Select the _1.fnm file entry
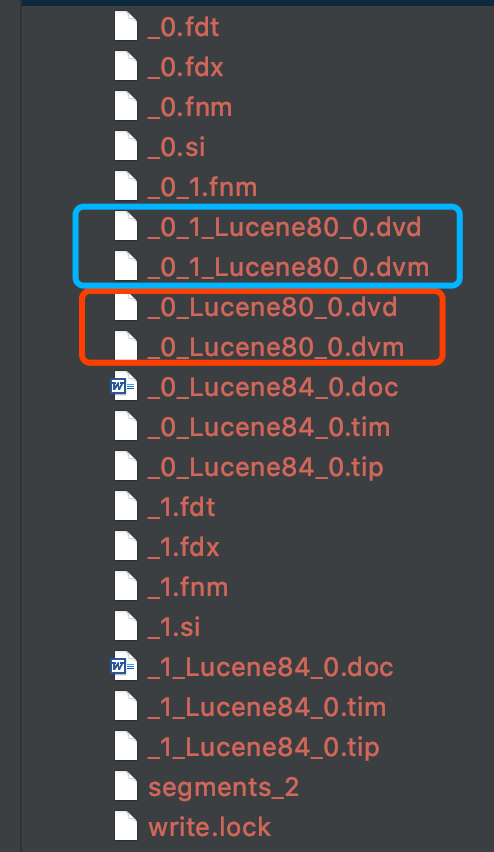 [187, 587]
